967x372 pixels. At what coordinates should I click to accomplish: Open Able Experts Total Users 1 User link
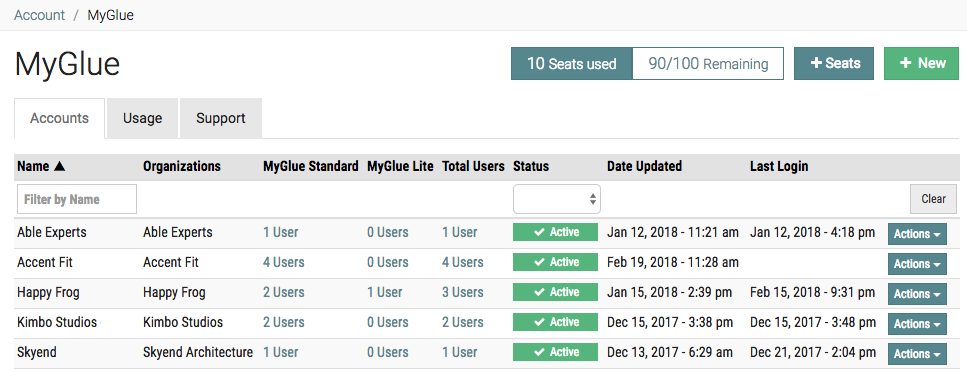tap(459, 233)
